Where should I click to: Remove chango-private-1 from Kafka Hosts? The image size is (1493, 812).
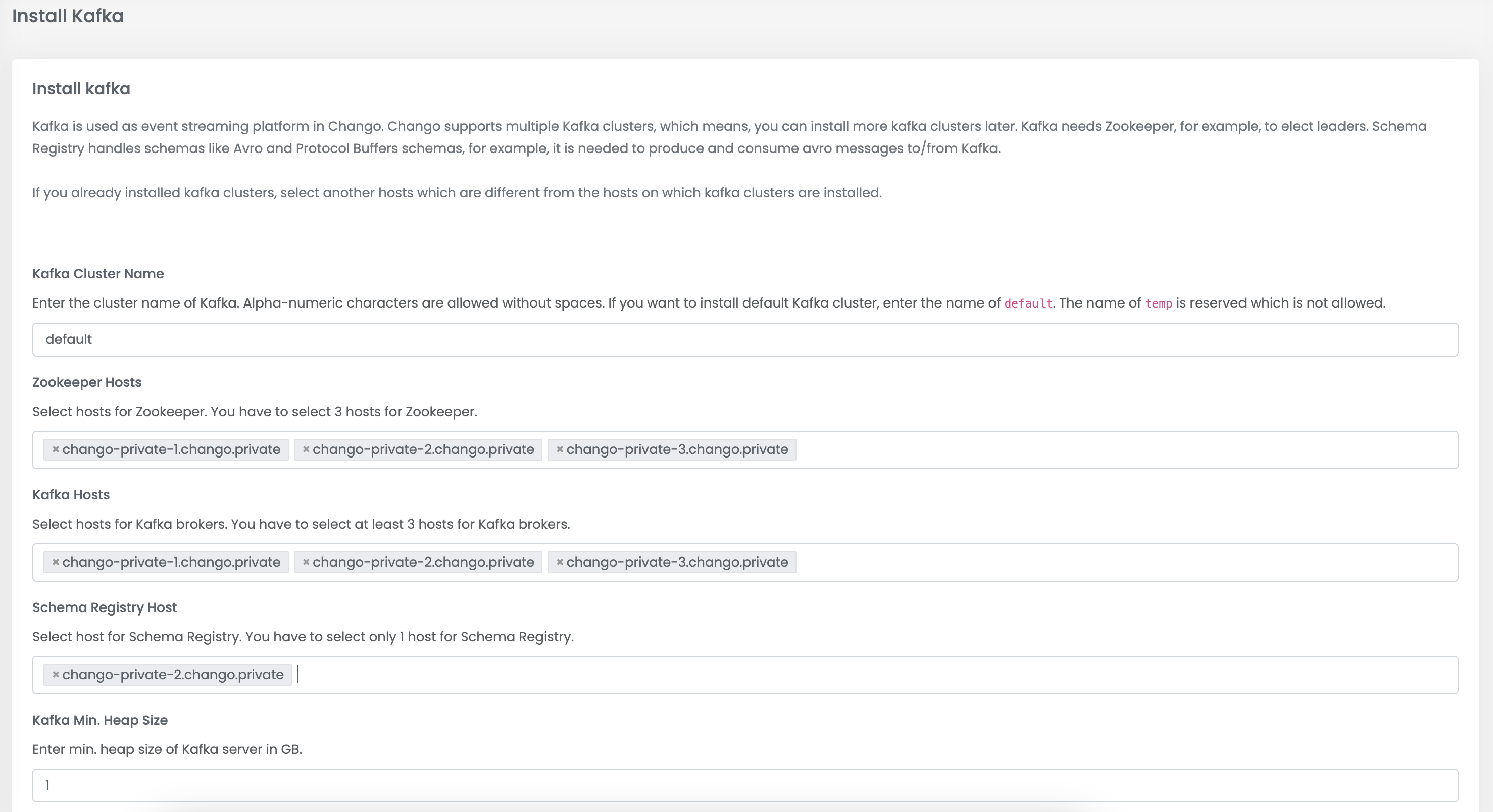[x=56, y=562]
